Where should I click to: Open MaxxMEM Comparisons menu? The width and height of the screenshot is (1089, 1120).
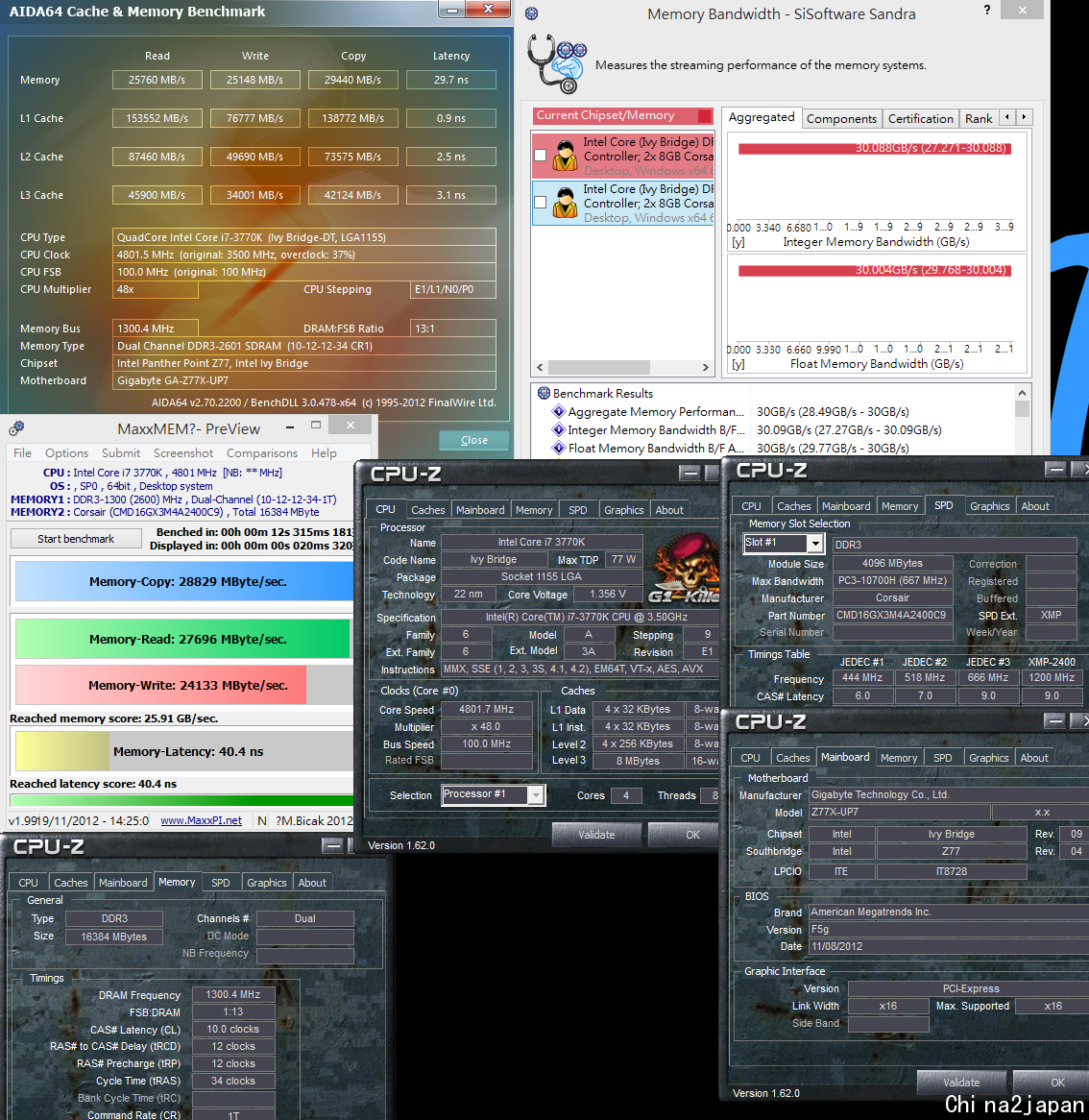pyautogui.click(x=262, y=452)
